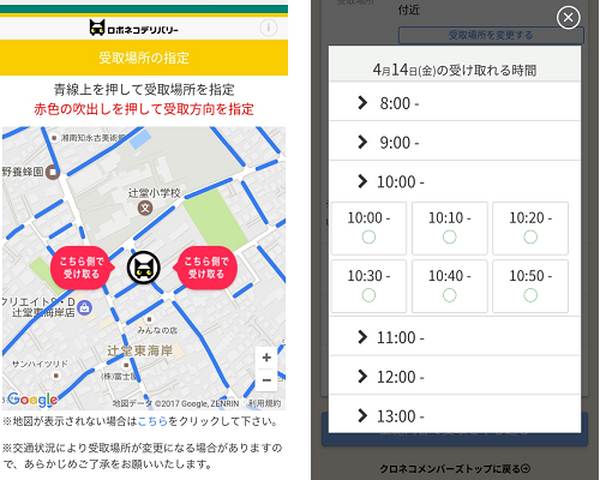
Task: Zoom out the map with minus button
Action: 266,381
